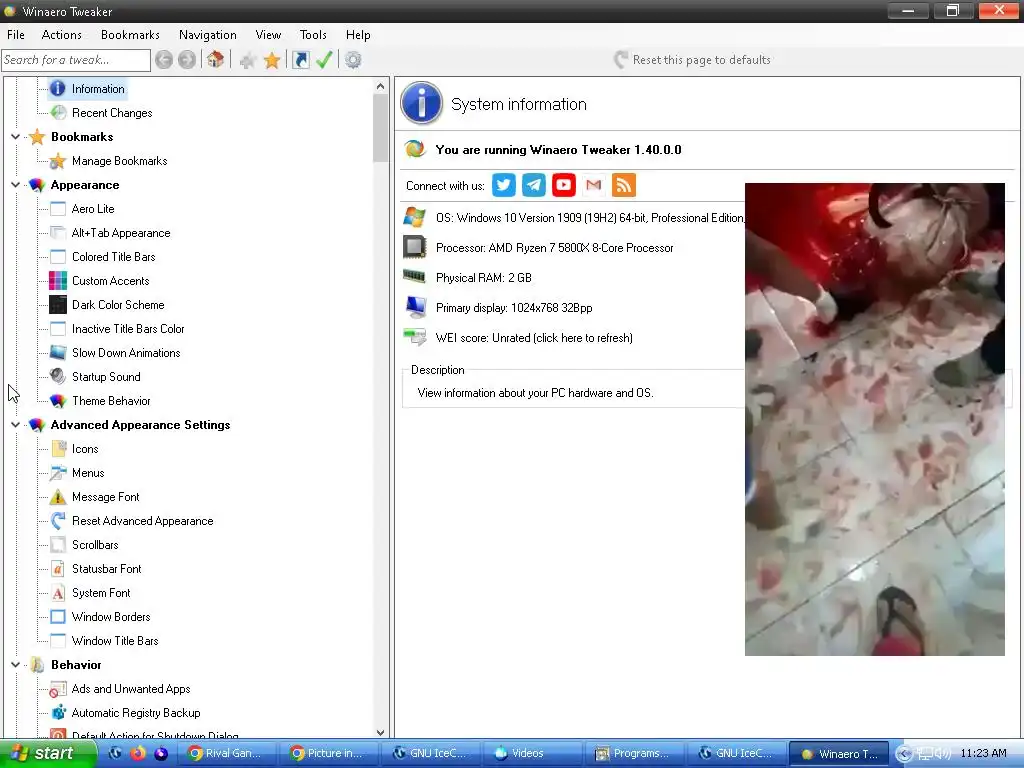
Task: Select Statusbar Font tree item
Action: tap(106, 569)
